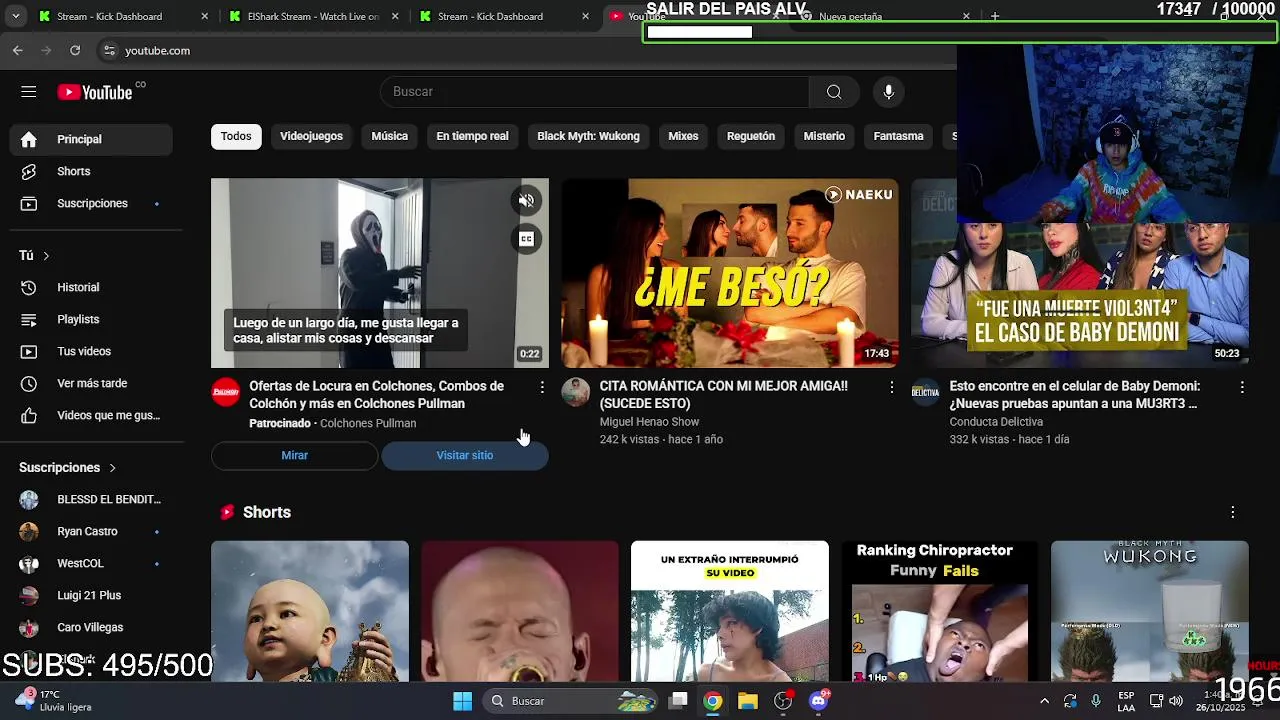Open Ver más tarde list
The image size is (1280, 720).
point(91,383)
